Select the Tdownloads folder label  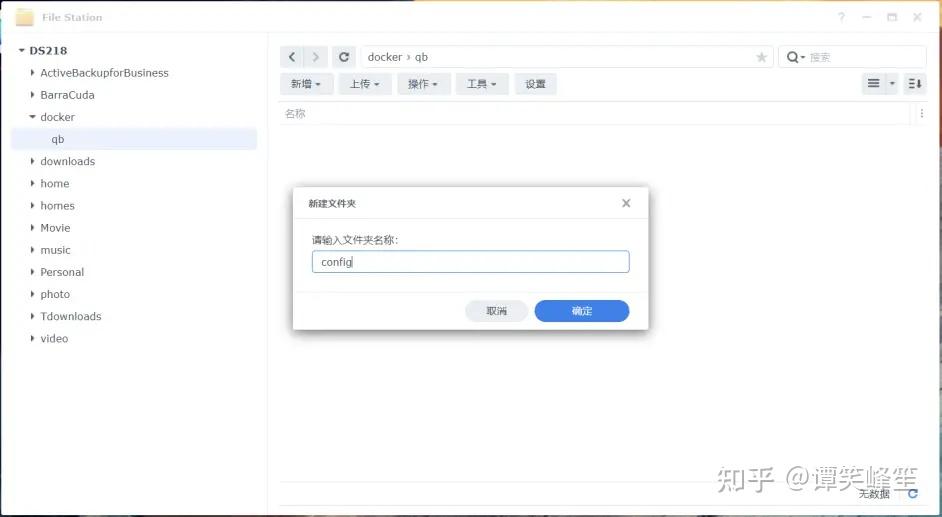(71, 316)
